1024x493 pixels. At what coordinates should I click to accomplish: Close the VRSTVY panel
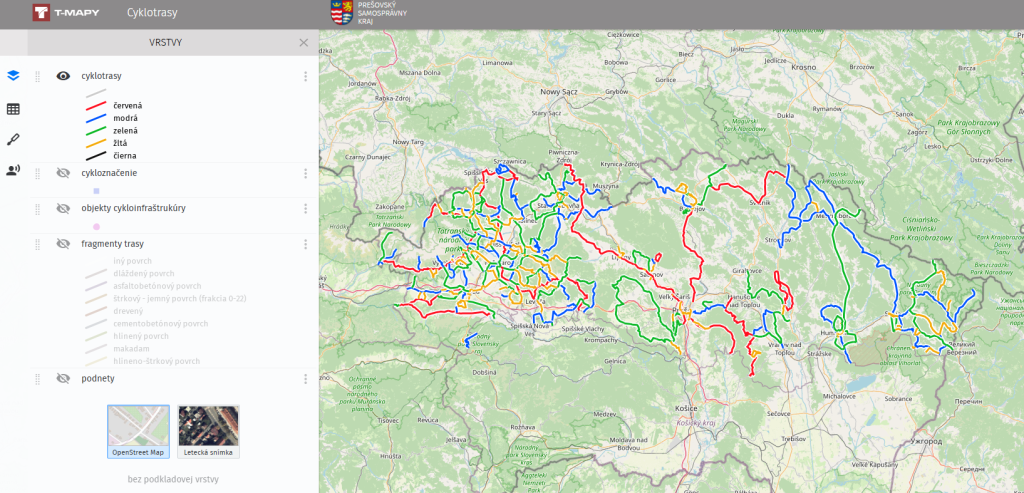click(x=304, y=43)
